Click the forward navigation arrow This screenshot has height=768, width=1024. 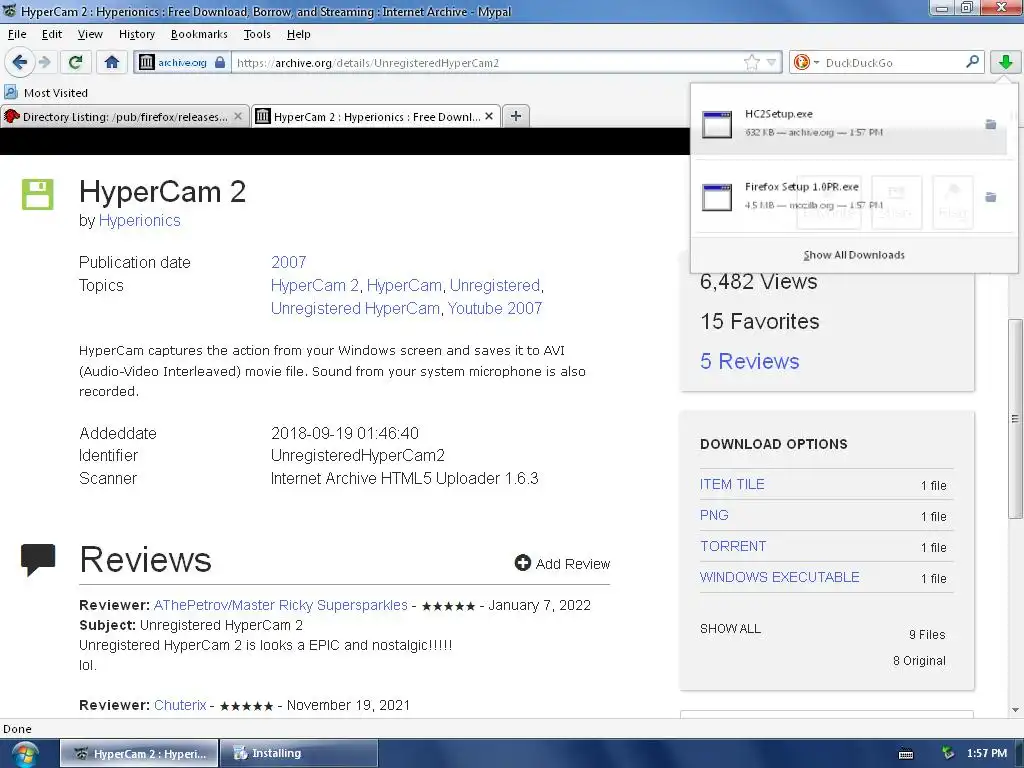coord(44,63)
